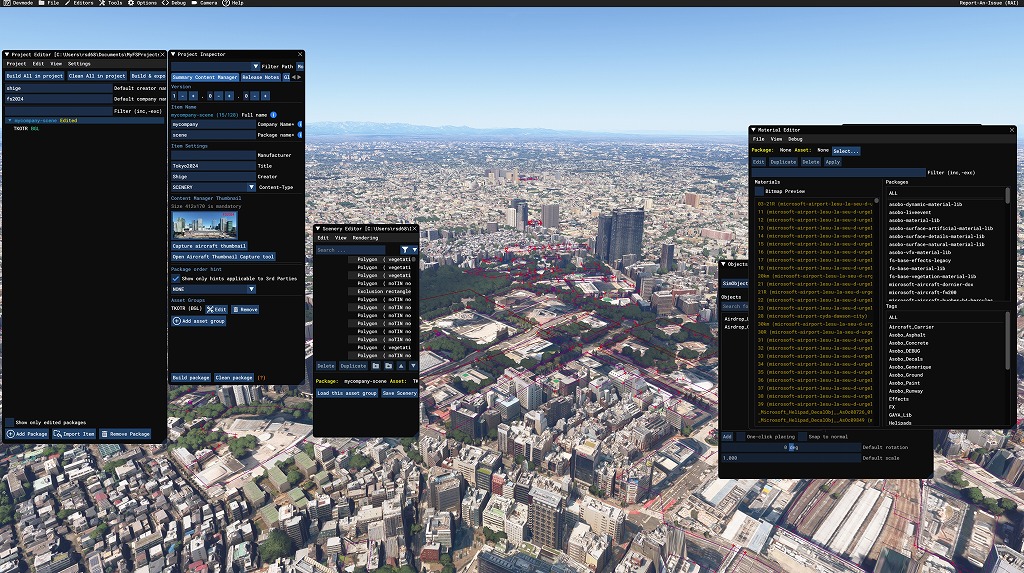
Task: Collapse the Material Editor window with its title triangle
Action: pyautogui.click(x=753, y=130)
